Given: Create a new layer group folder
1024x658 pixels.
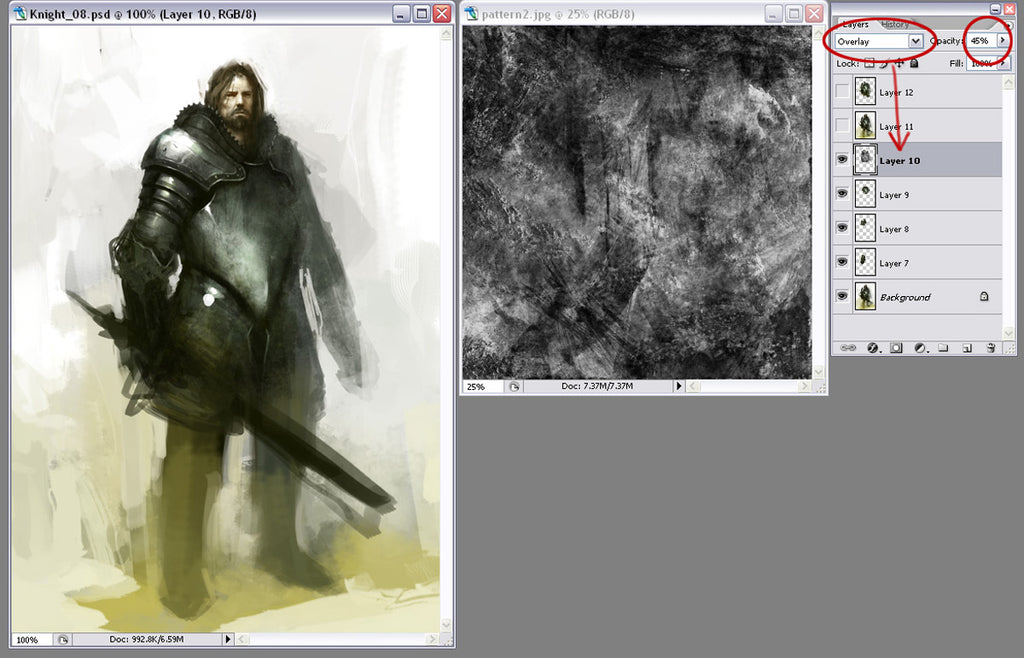Looking at the screenshot, I should tap(944, 347).
